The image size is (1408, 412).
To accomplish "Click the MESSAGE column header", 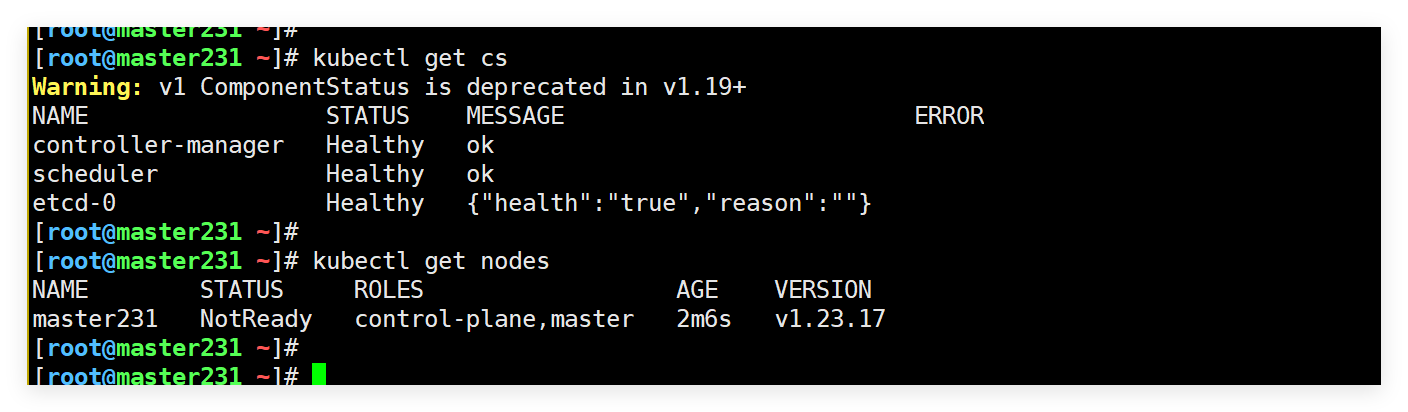I will pos(515,116).
